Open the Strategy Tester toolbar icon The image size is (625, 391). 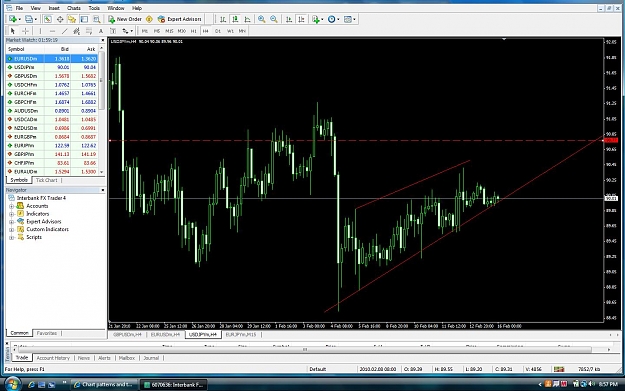pos(96,19)
